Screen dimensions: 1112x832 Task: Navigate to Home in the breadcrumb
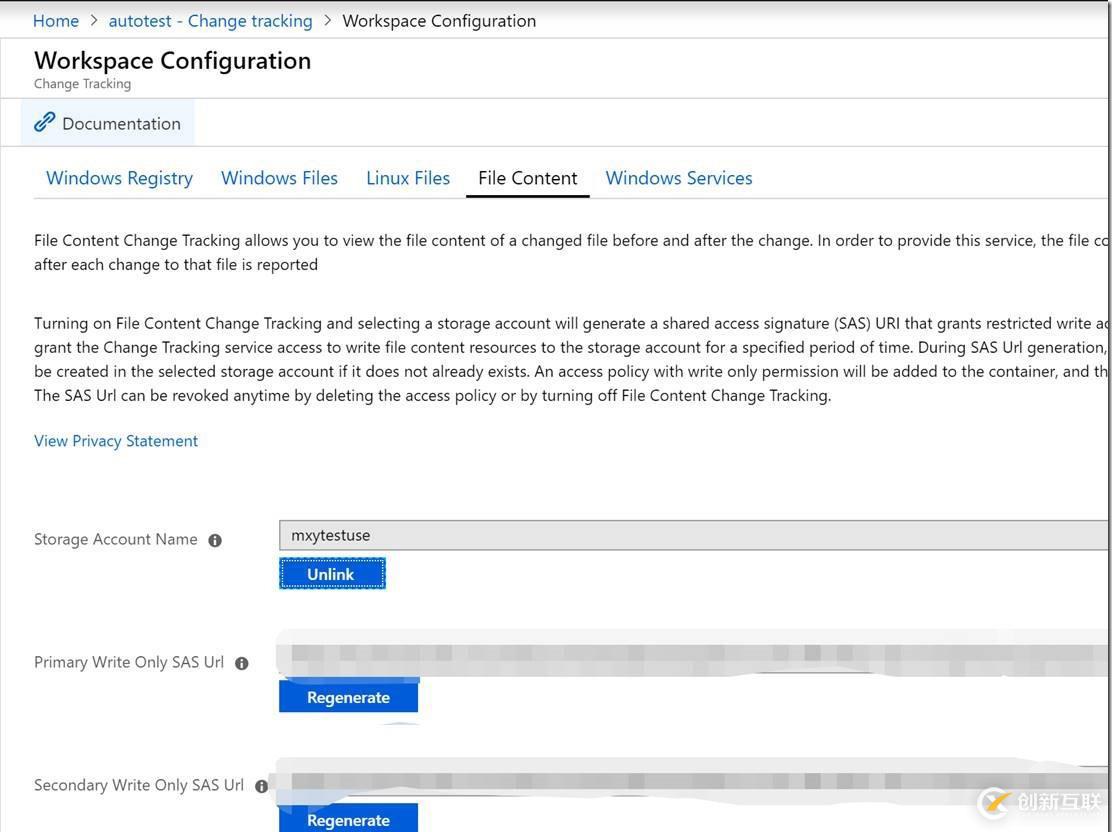pyautogui.click(x=55, y=21)
